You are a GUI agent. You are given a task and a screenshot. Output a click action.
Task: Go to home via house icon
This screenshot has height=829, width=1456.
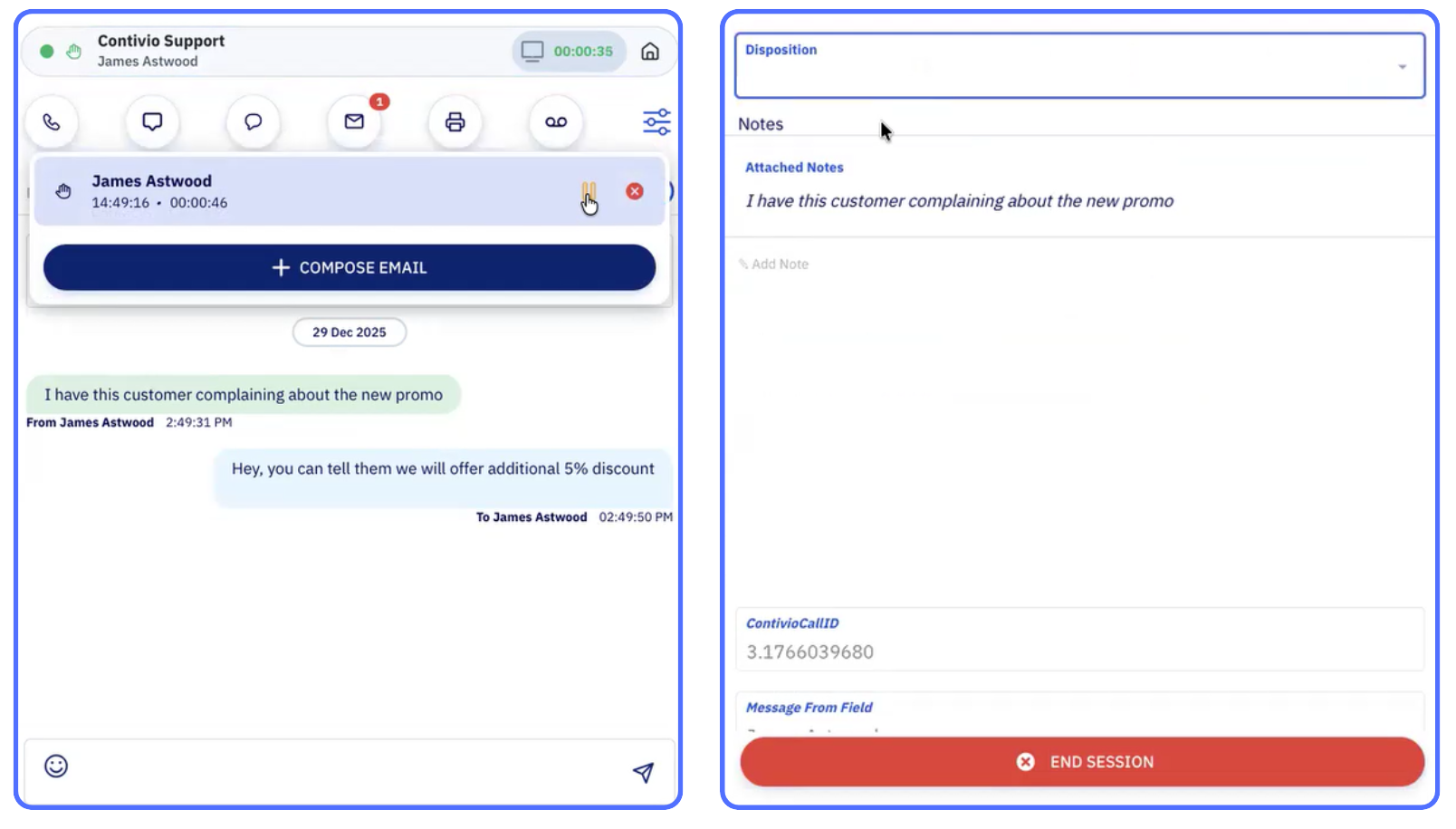[x=650, y=52]
